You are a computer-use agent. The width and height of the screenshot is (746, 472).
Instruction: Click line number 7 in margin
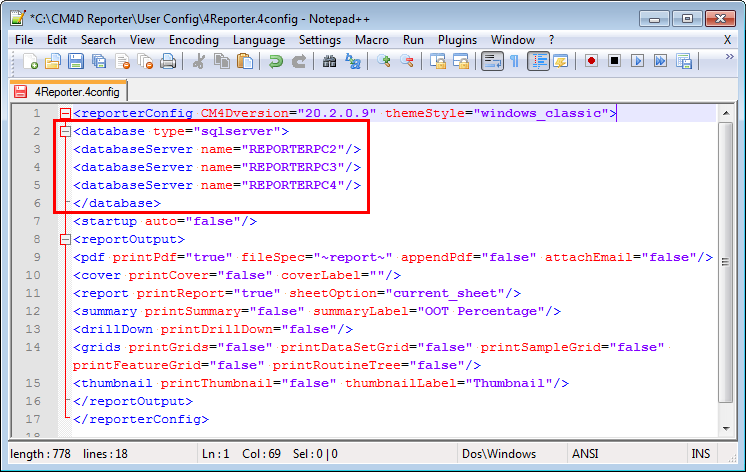[37, 221]
